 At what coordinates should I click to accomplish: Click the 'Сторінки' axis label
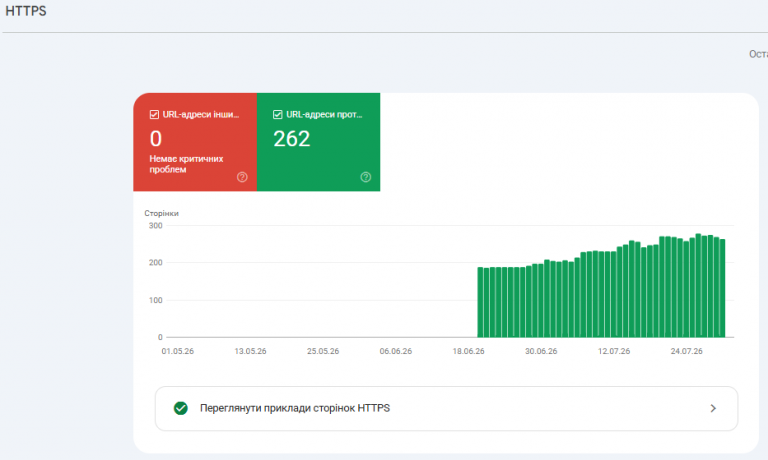161,213
